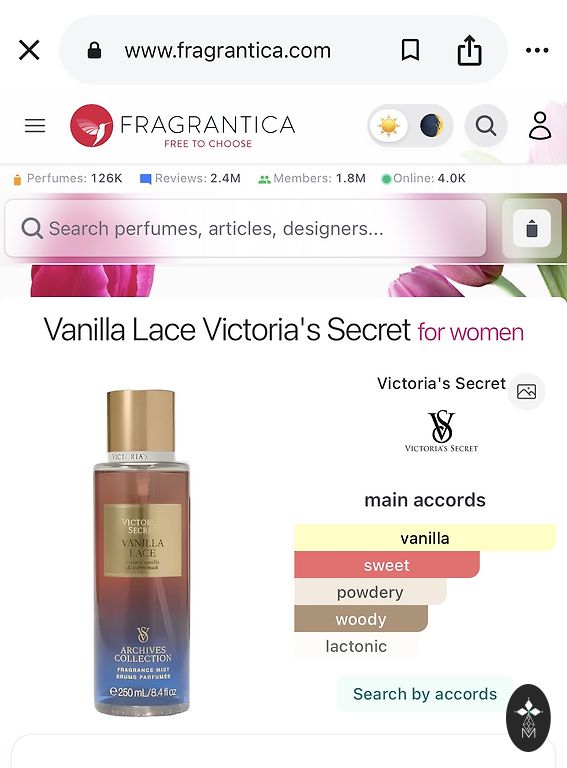
Task: Click the perfume bottle button beside search
Action: [532, 228]
